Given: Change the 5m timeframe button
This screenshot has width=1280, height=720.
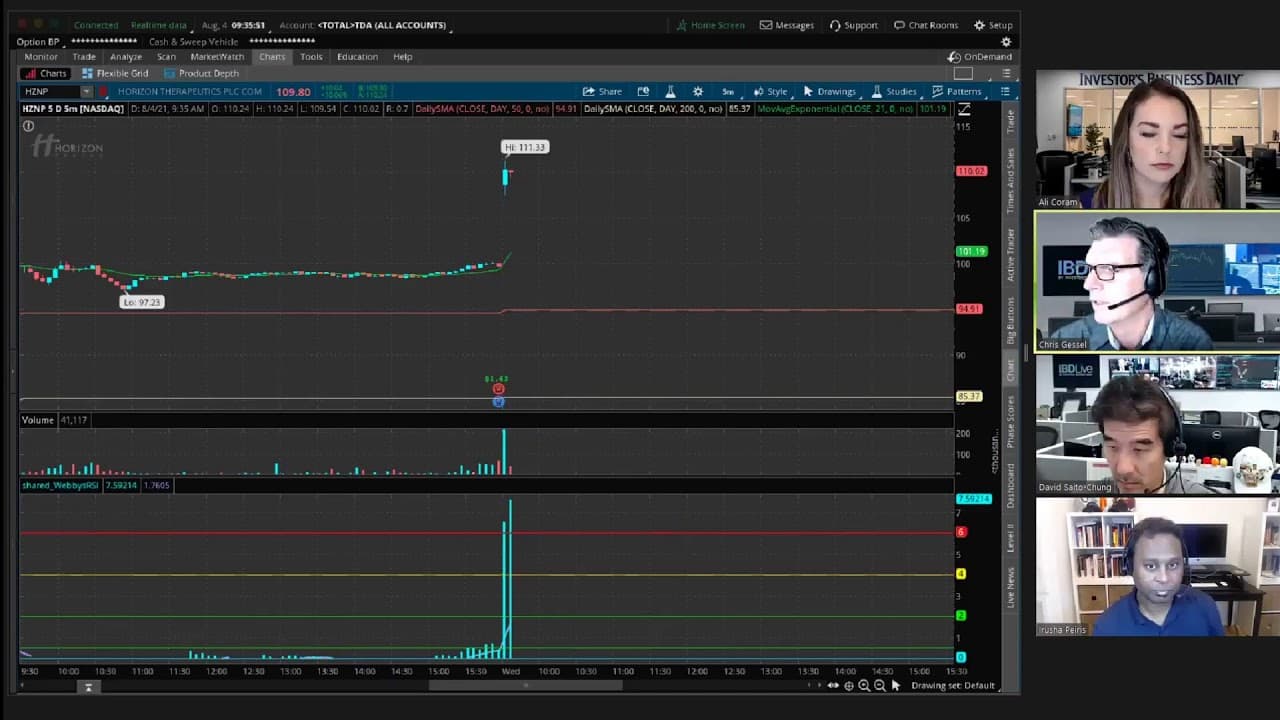Looking at the screenshot, I should click(x=728, y=91).
